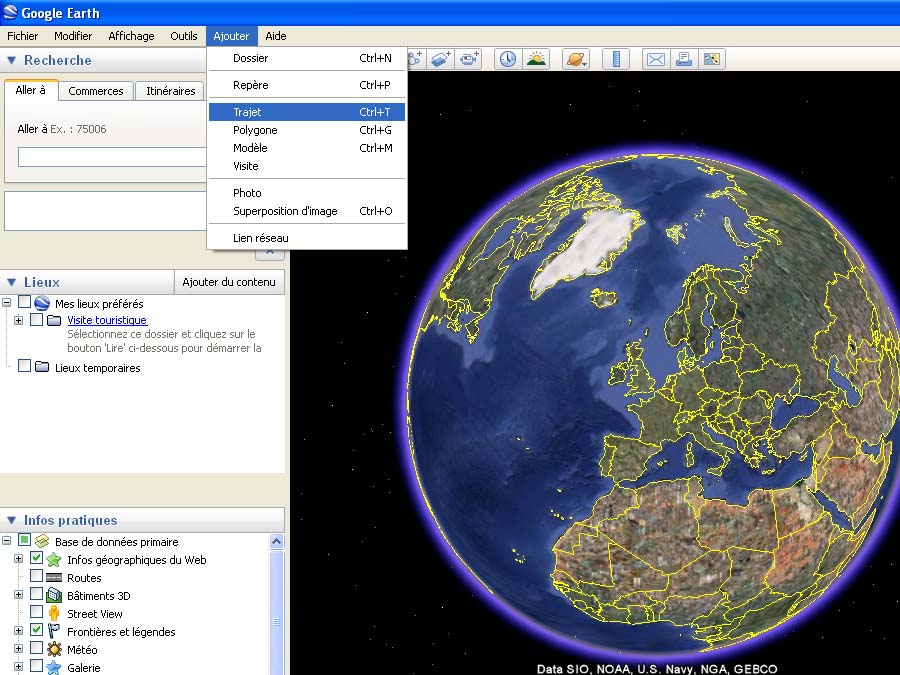Click the print icon in the toolbar
The width and height of the screenshot is (900, 675).
click(x=684, y=59)
